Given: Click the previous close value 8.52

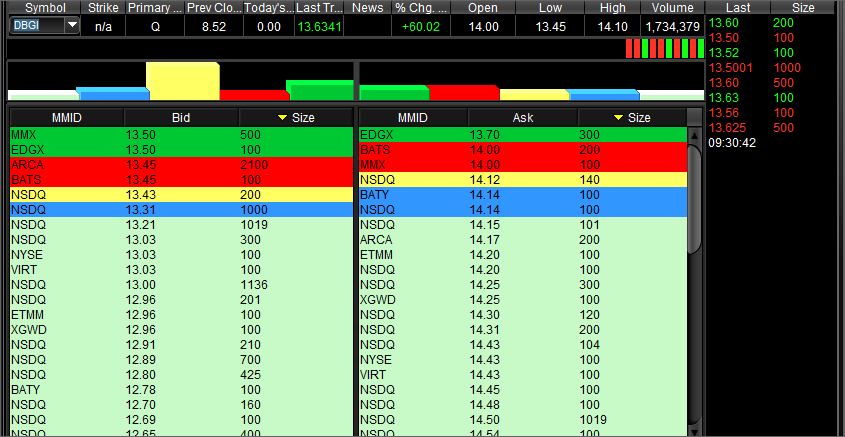Looking at the screenshot, I should click(213, 27).
